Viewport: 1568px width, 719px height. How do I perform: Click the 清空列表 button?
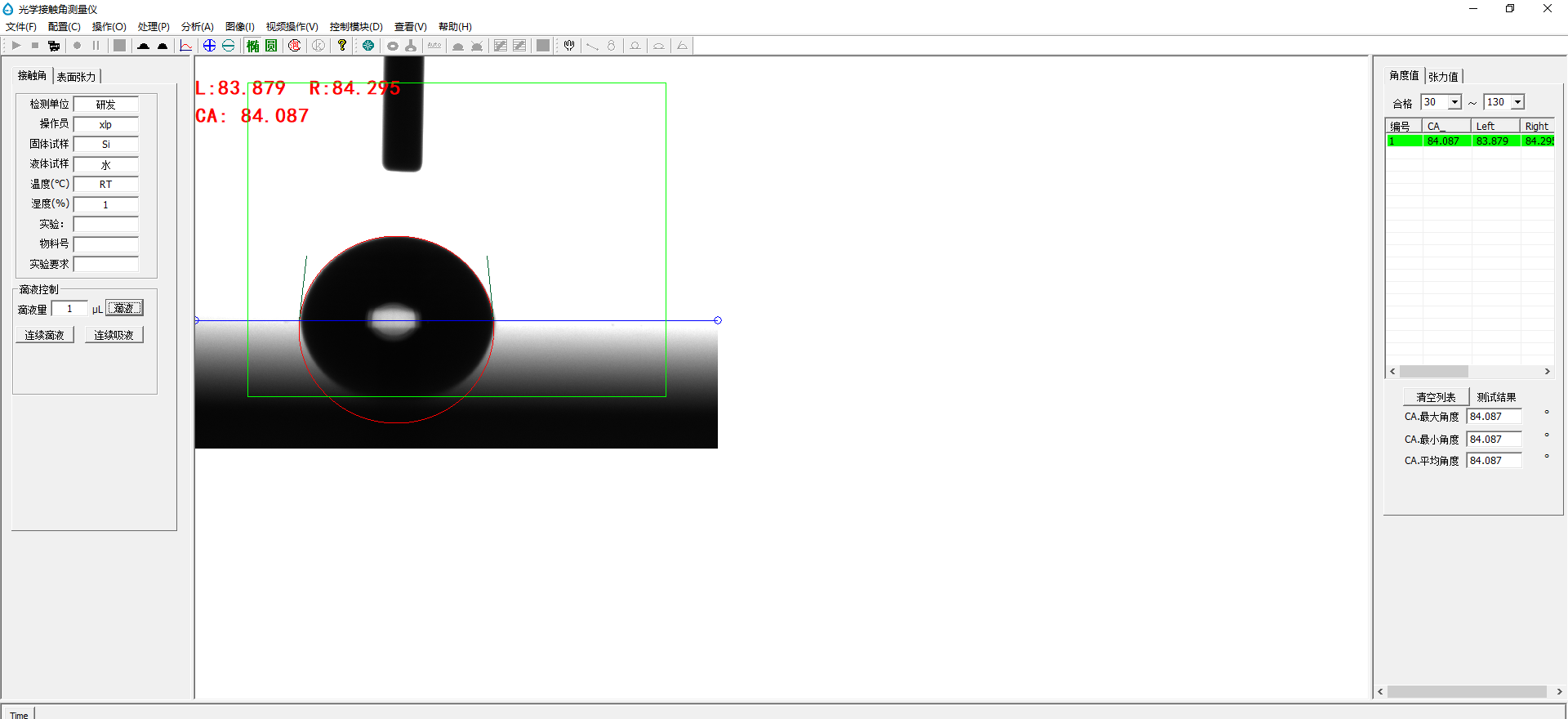pyautogui.click(x=1436, y=397)
